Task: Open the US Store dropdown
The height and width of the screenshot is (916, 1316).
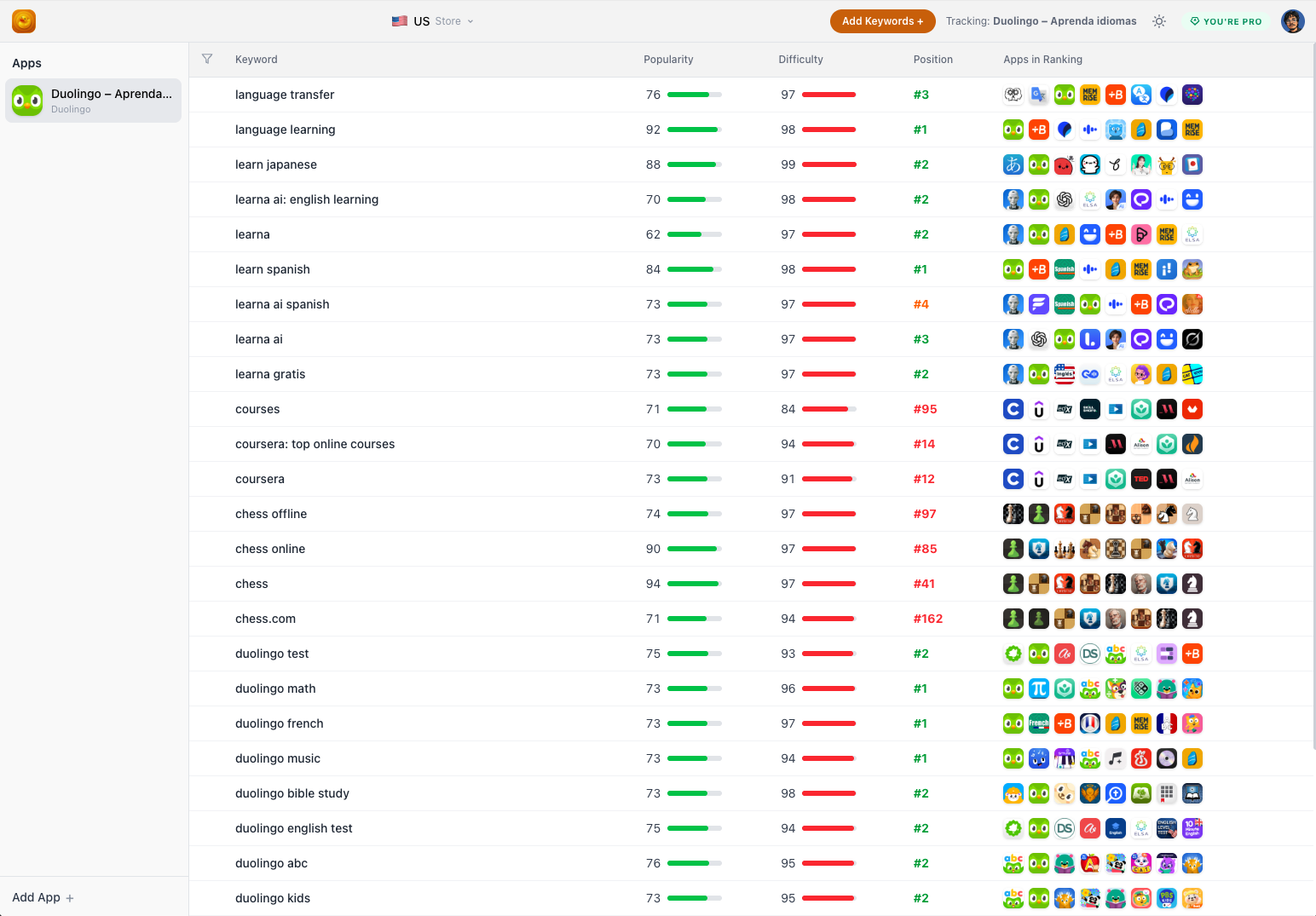Action: [432, 20]
